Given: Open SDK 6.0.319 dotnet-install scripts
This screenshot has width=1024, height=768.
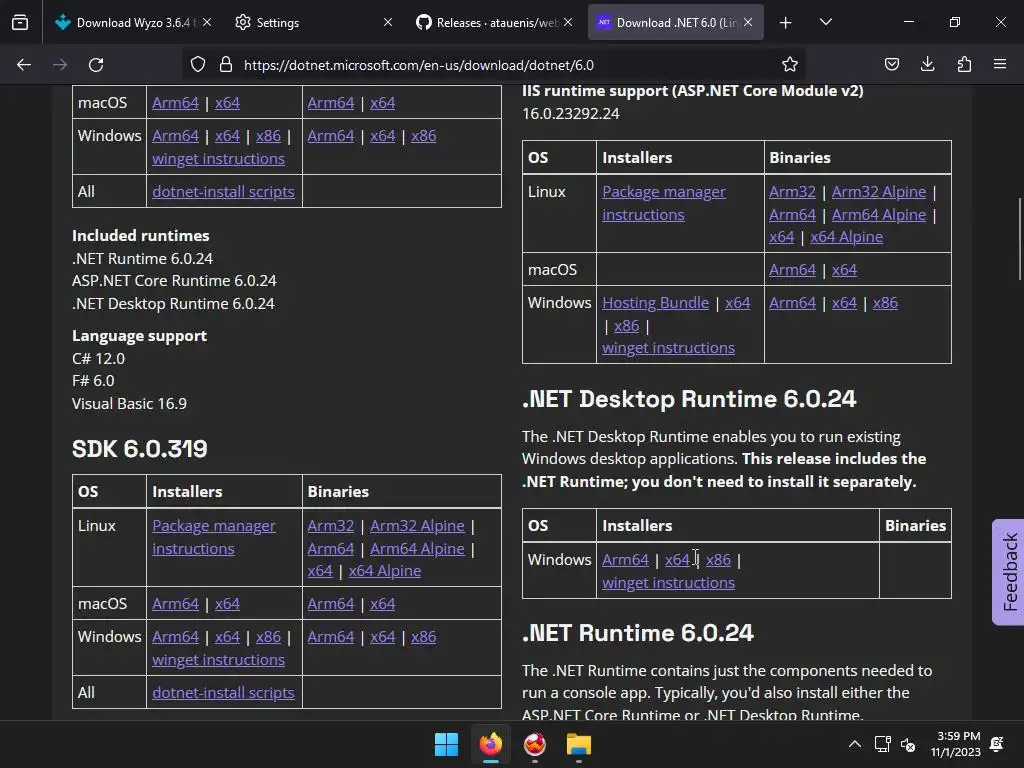Looking at the screenshot, I should [223, 693].
